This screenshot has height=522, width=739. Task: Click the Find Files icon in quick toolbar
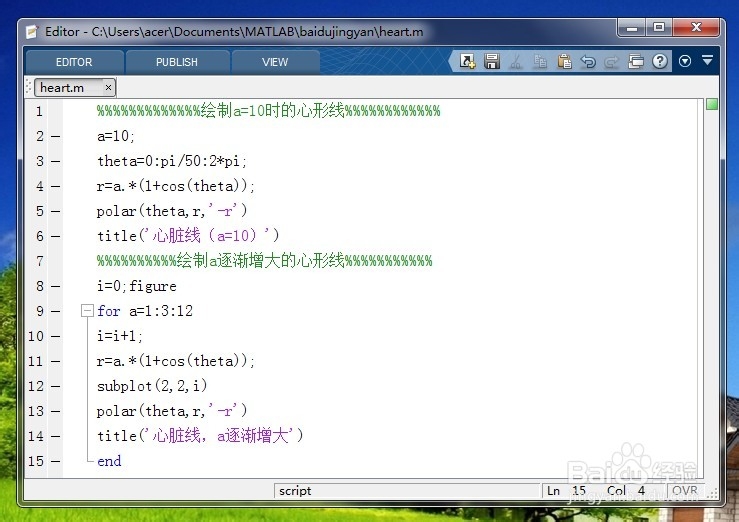tap(467, 61)
